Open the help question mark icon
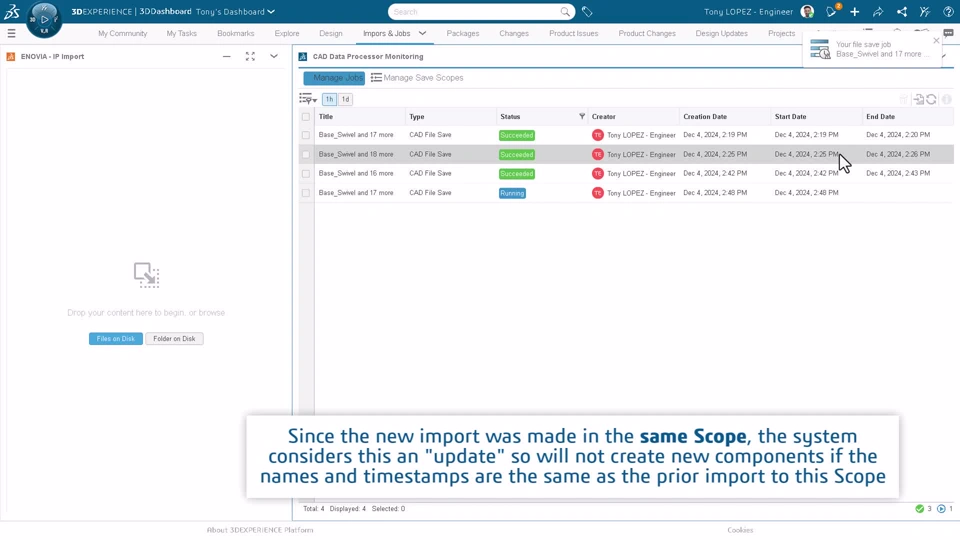960x540 pixels. coord(948,12)
